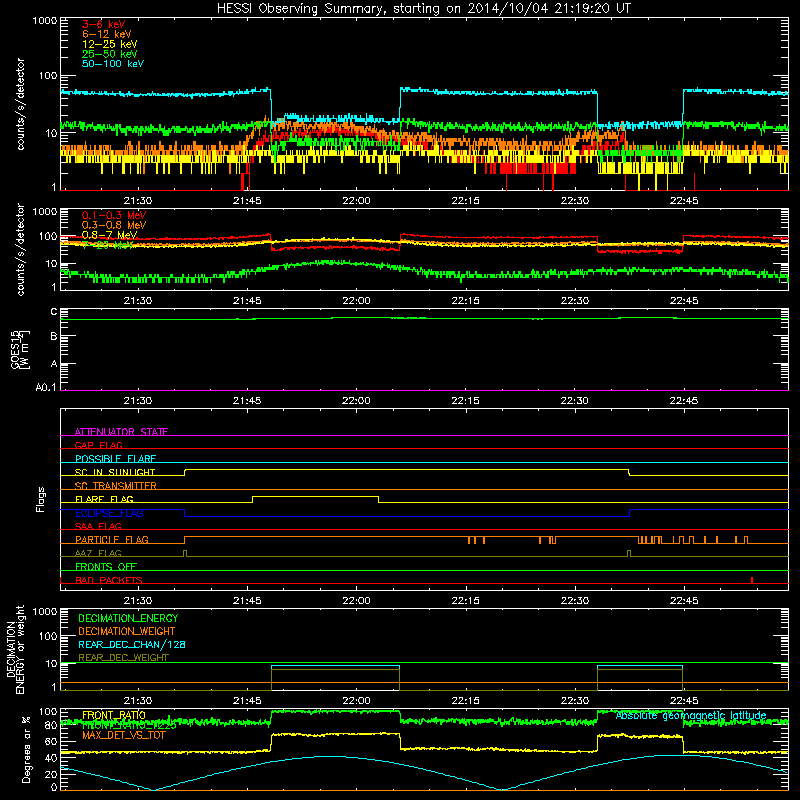Select the C class tick label on GOES plot

pos(54,312)
